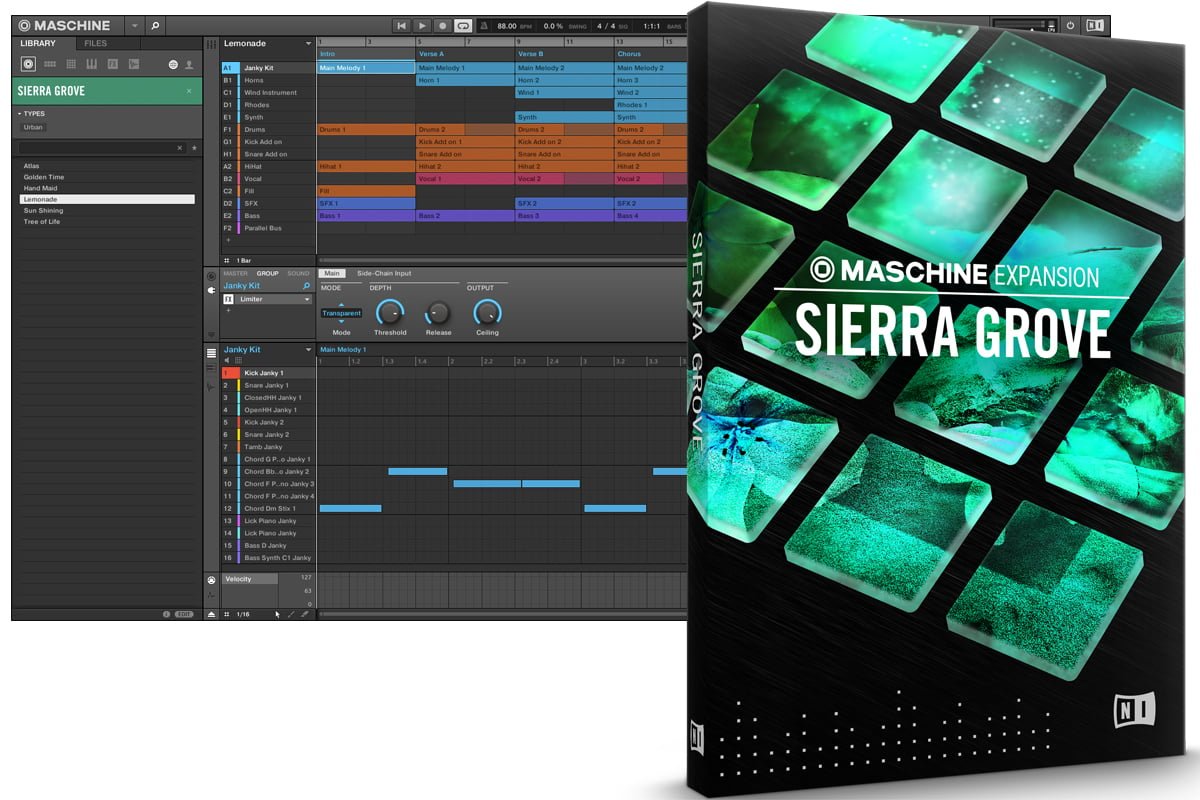Viewport: 1200px width, 800px height.
Task: Toggle factory content globe icon
Action: [173, 64]
